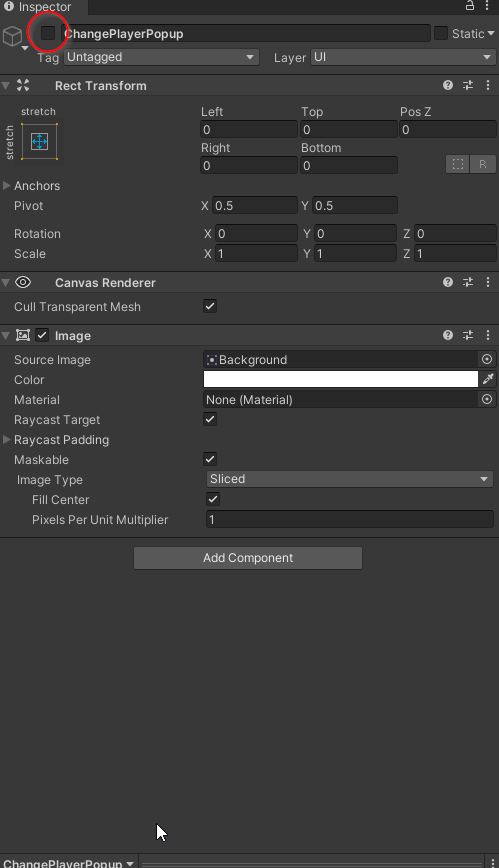Open the Image Type Sliced dropdown
Viewport: 499px width, 868px height.
click(349, 479)
